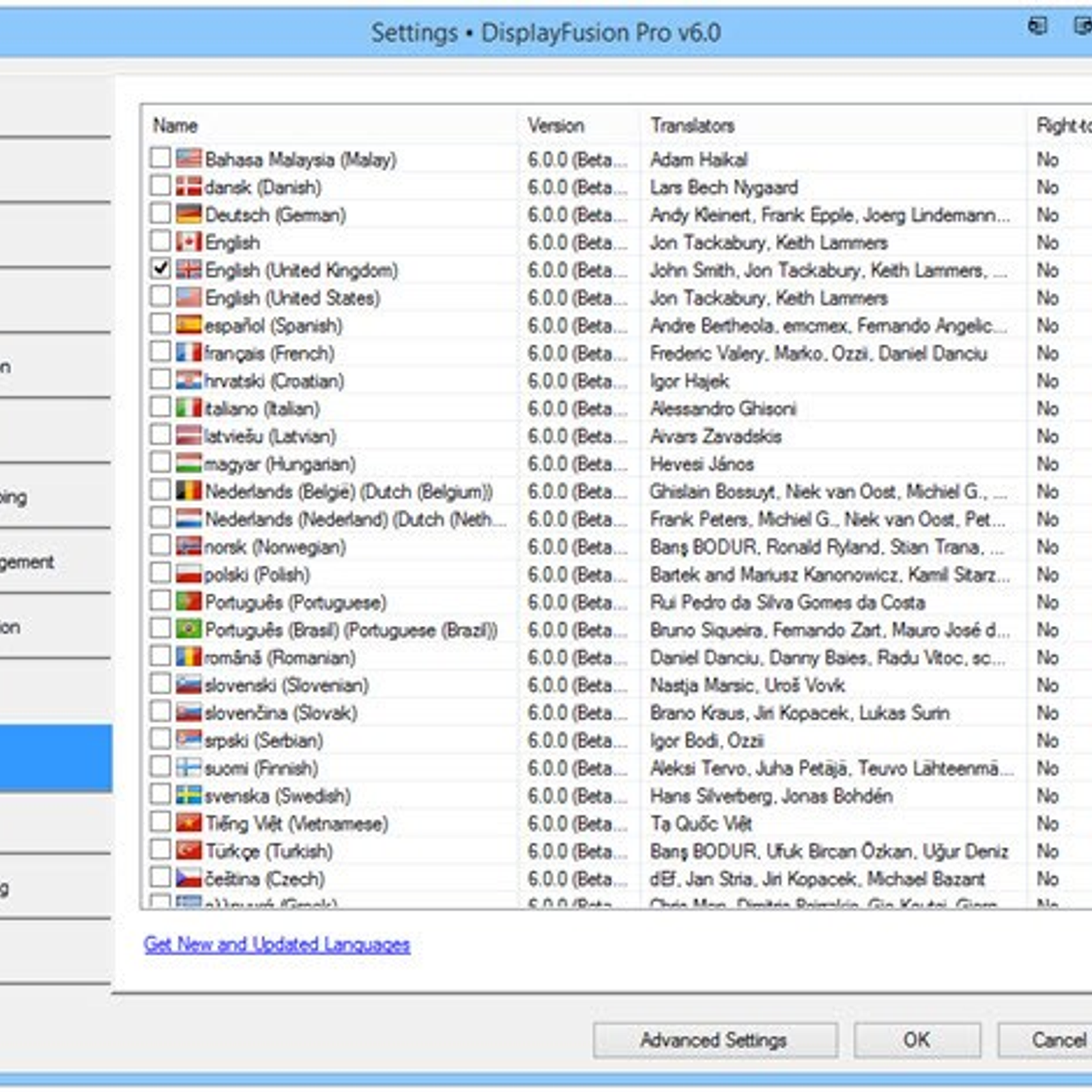The height and width of the screenshot is (1092, 1092).
Task: Click the Croatian flag beside hrvatski
Action: coord(188,379)
